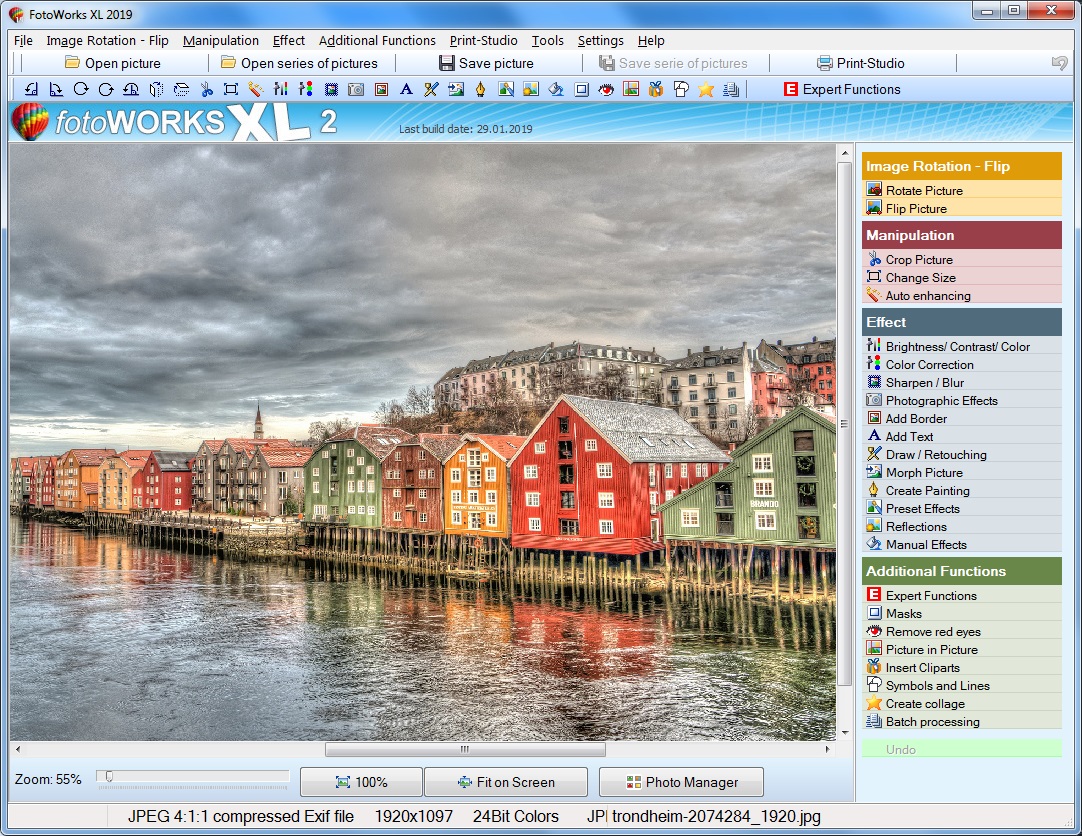Viewport: 1082px width, 836px height.
Task: Open the Tools menu
Action: click(547, 41)
